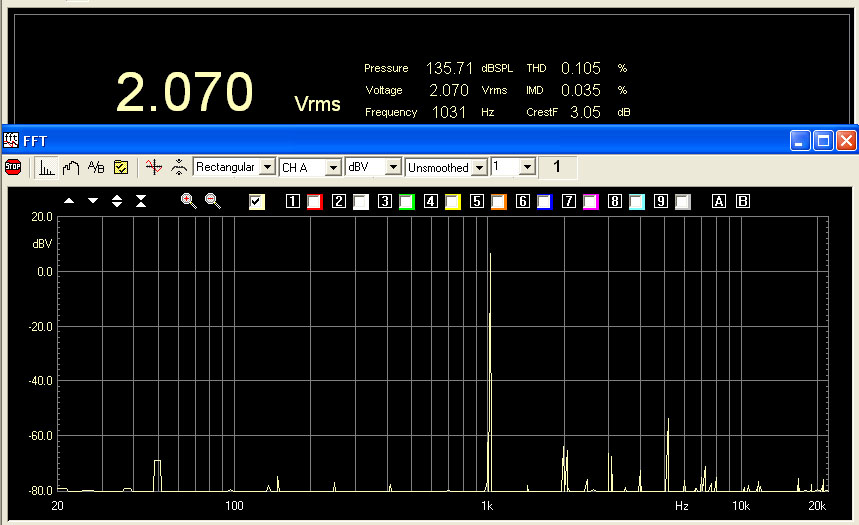Toggle the checked live trace checkbox

pos(257,202)
